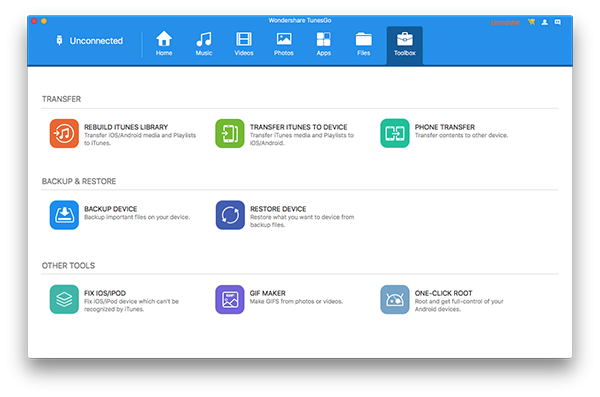Viewport: 600px width, 397px height.
Task: Click the TRANSFER ITUNES TO DEVICE title
Action: click(298, 127)
